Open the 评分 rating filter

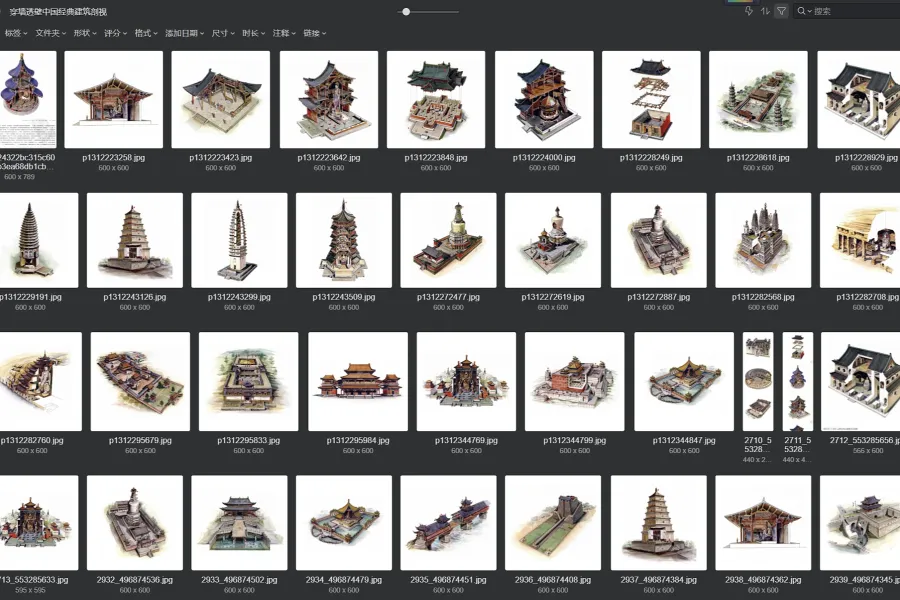[116, 33]
